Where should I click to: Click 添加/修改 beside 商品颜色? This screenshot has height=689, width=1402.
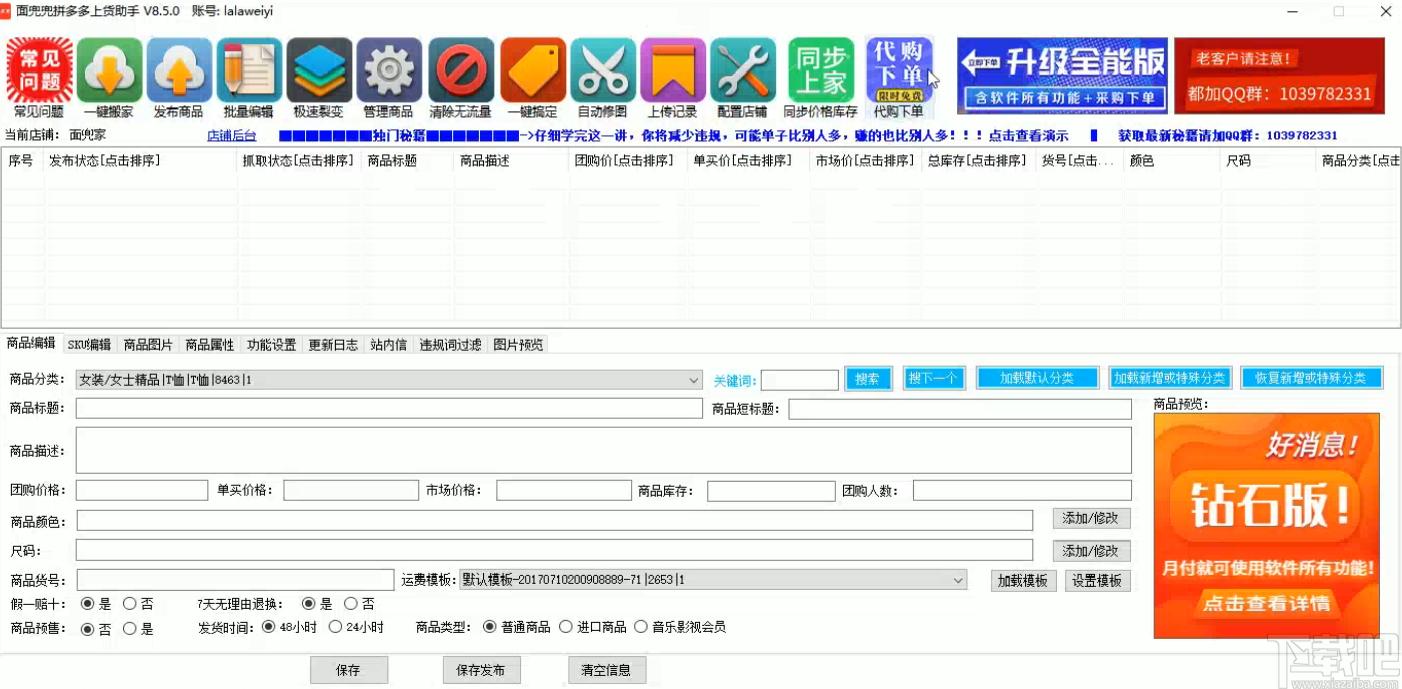coord(1092,518)
